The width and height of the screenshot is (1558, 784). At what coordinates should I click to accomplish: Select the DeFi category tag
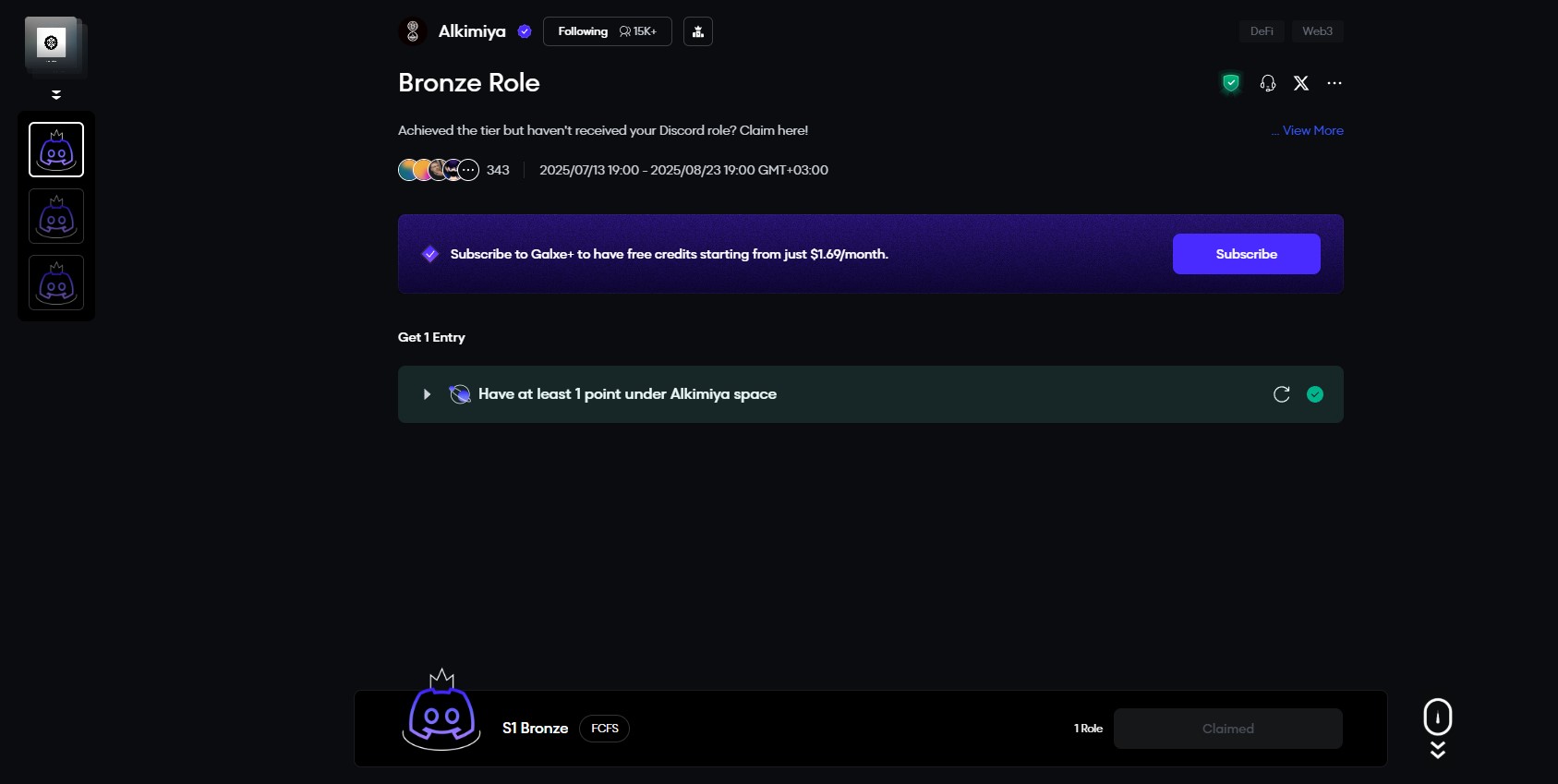point(1262,31)
